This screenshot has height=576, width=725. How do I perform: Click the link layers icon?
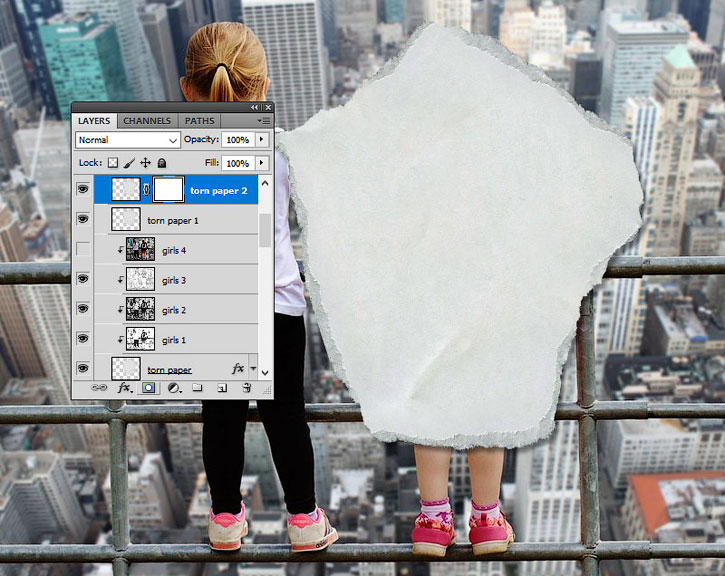click(98, 388)
